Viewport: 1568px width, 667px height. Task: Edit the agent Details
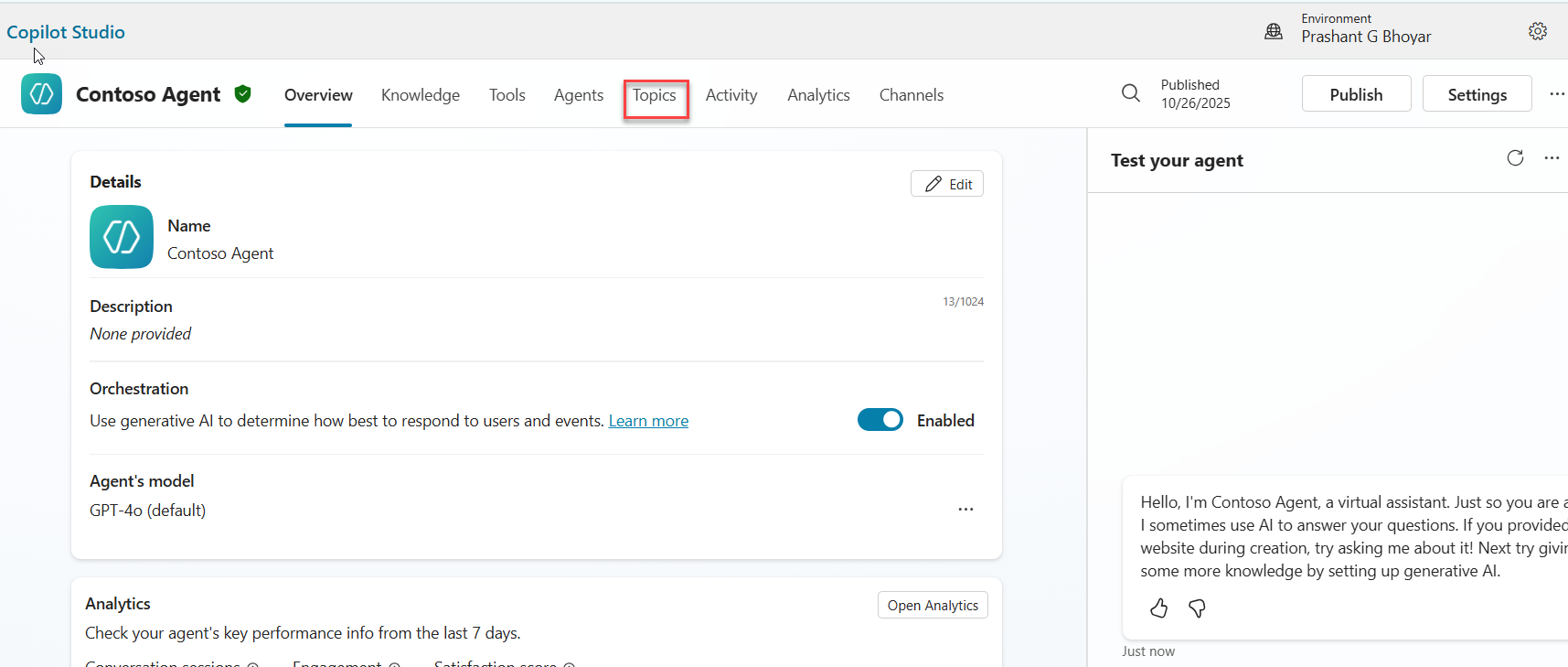point(947,184)
